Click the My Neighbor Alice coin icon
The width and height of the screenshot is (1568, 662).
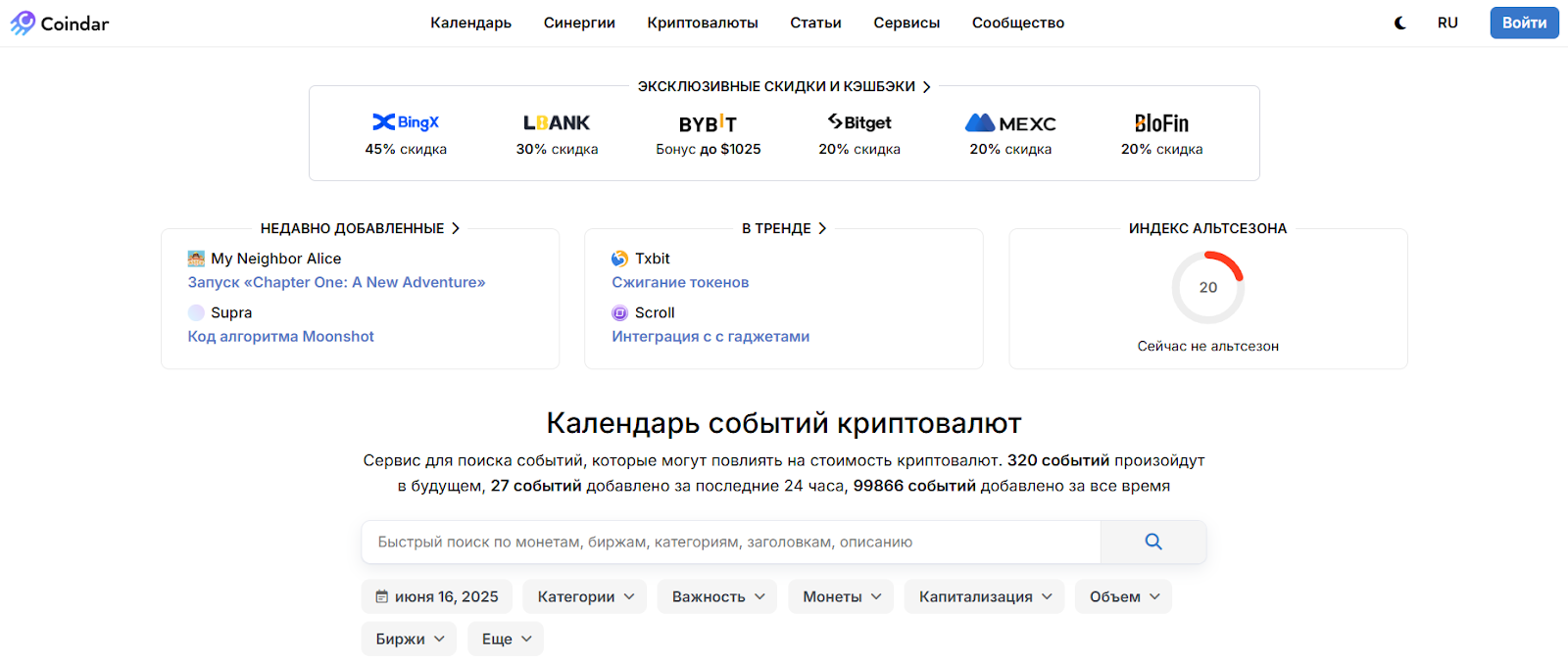click(196, 259)
